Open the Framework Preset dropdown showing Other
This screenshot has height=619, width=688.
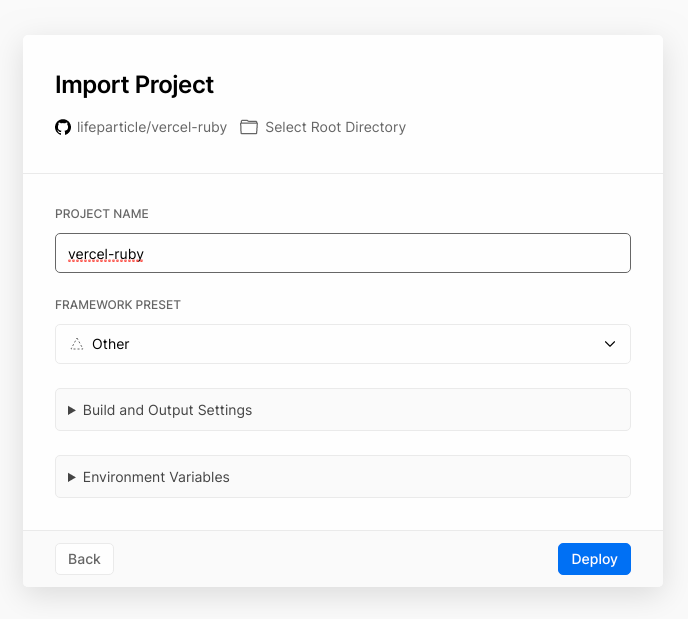pyautogui.click(x=343, y=344)
